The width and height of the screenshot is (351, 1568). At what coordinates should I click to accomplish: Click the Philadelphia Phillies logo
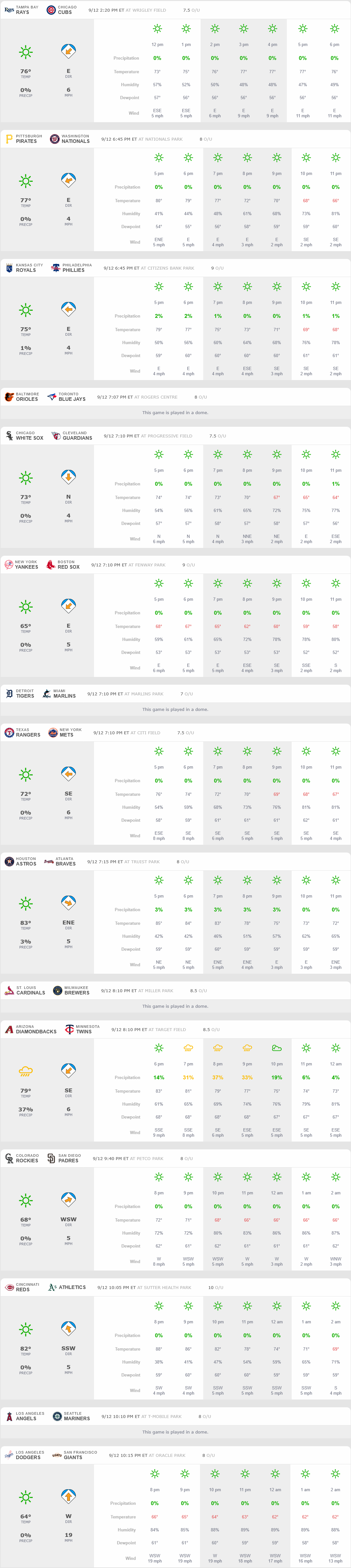[x=55, y=268]
